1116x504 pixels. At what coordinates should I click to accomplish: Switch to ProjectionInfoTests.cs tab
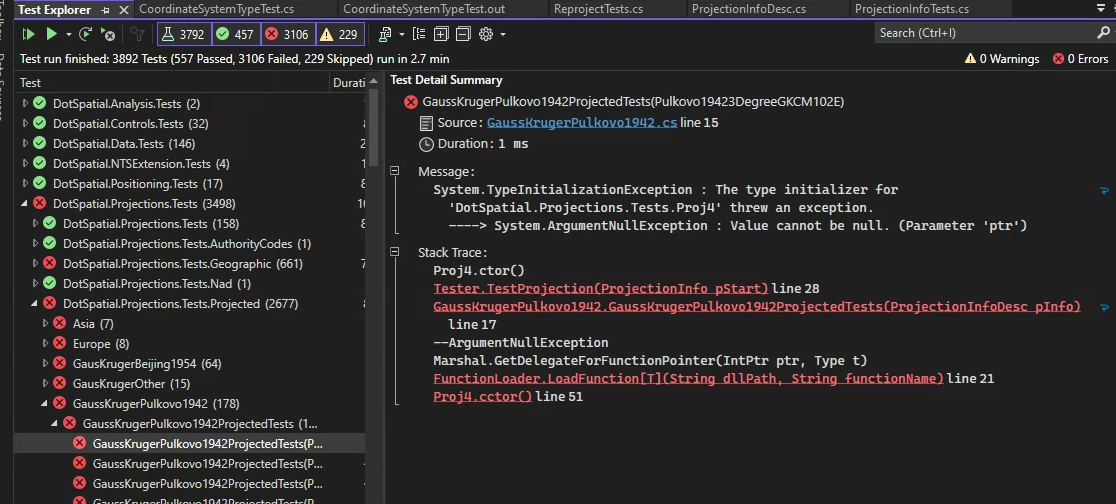pyautogui.click(x=911, y=9)
